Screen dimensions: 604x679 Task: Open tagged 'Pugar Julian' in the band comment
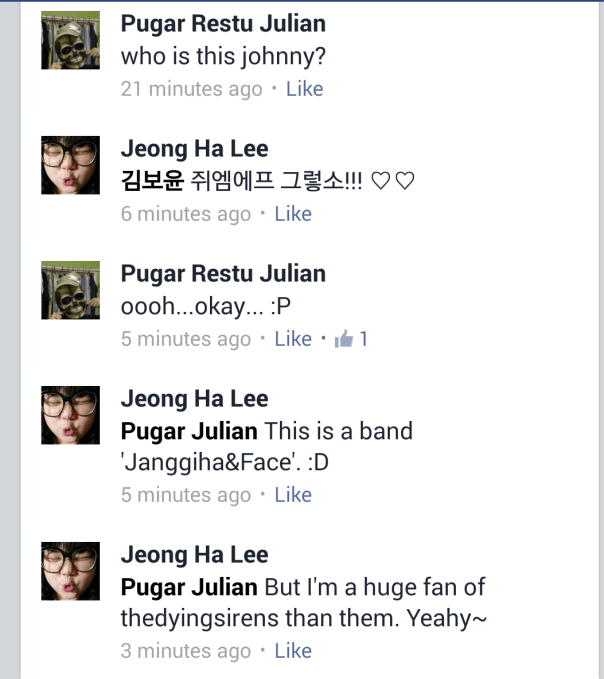[x=189, y=432]
